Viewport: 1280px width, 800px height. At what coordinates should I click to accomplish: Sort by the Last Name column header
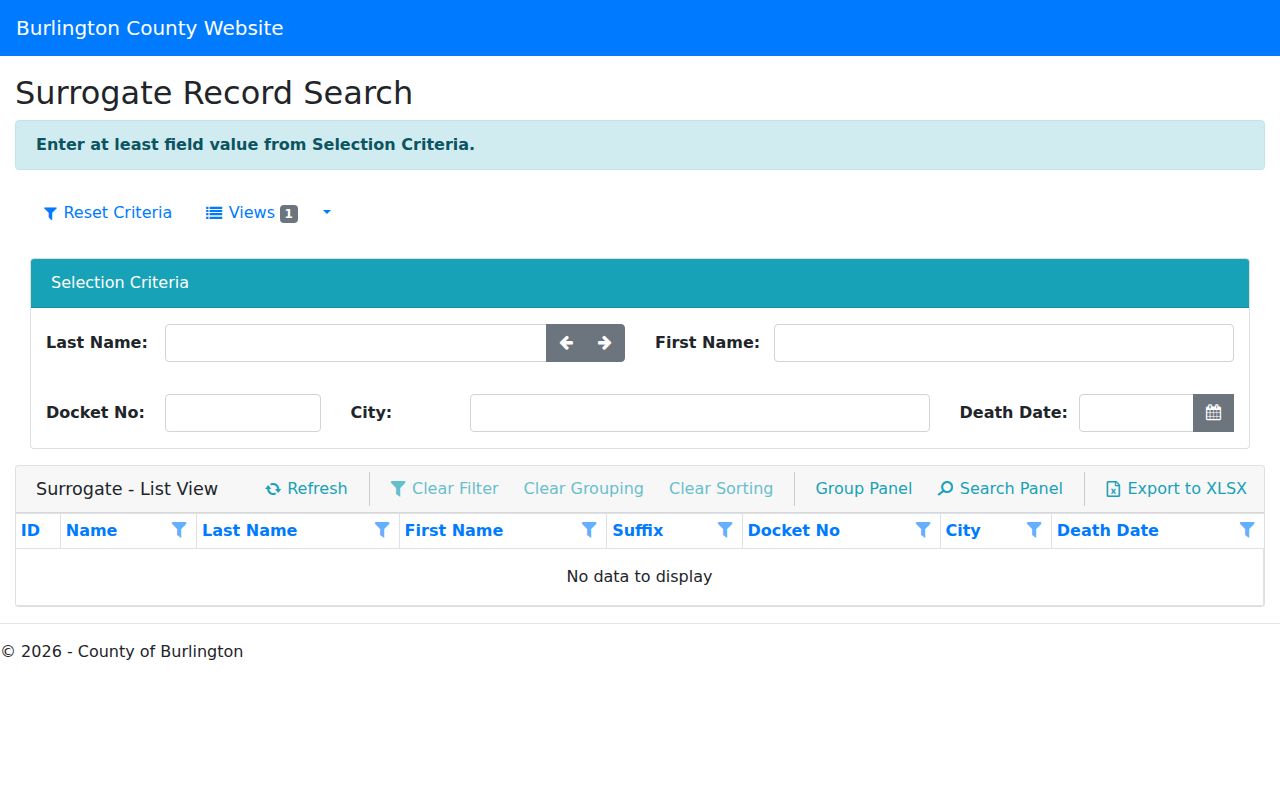coord(250,530)
